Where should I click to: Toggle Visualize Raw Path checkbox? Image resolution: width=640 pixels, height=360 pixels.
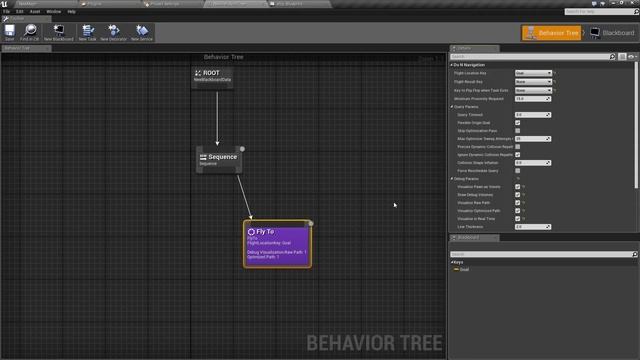518,203
